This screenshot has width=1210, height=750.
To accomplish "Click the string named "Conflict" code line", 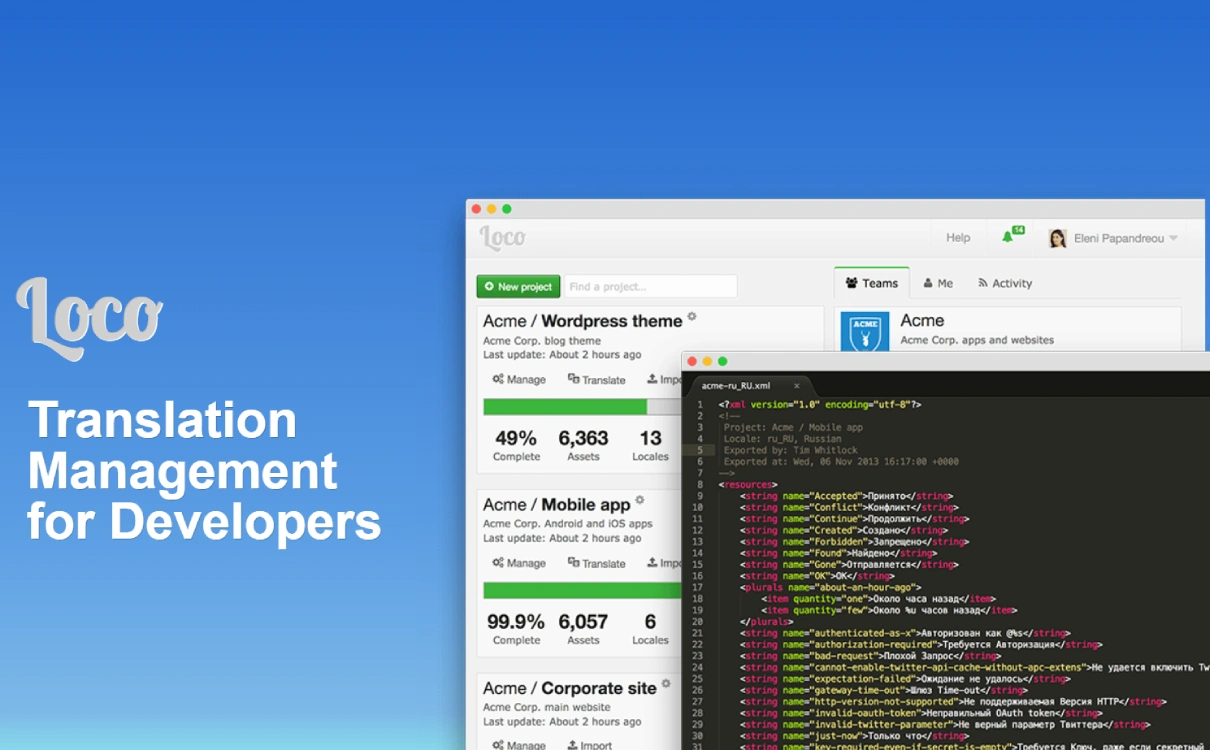I will [849, 508].
